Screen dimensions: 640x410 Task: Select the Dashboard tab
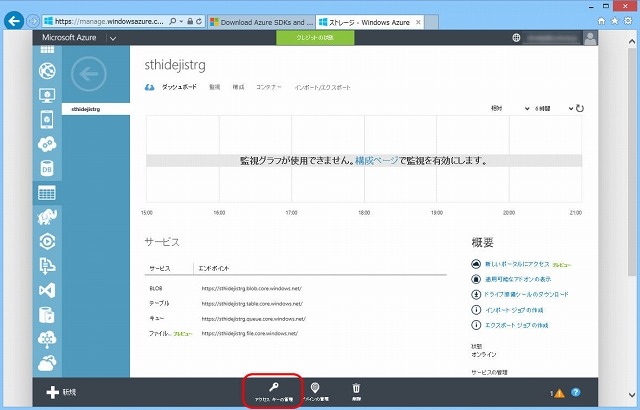click(x=179, y=87)
